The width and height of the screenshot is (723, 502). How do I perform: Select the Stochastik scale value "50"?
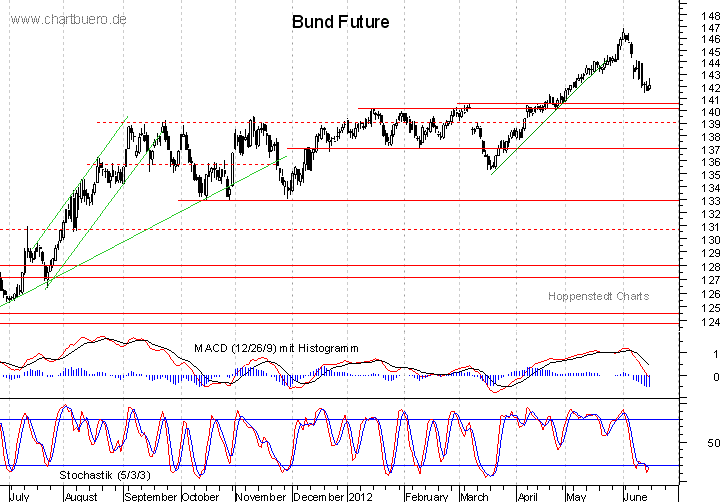pos(713,443)
